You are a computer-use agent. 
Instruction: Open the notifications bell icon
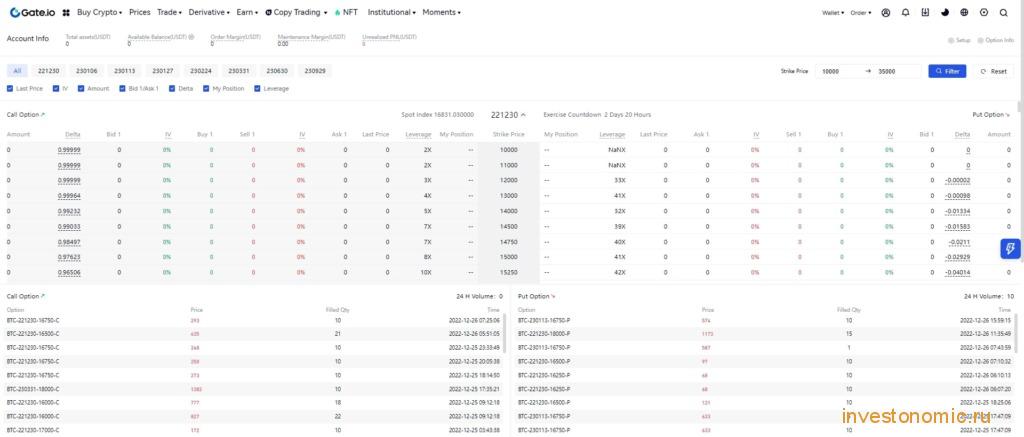pyautogui.click(x=905, y=12)
